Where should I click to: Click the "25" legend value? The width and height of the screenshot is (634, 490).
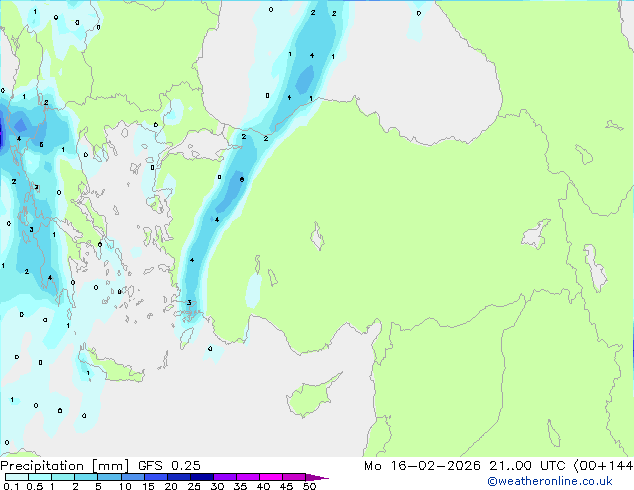(x=194, y=486)
